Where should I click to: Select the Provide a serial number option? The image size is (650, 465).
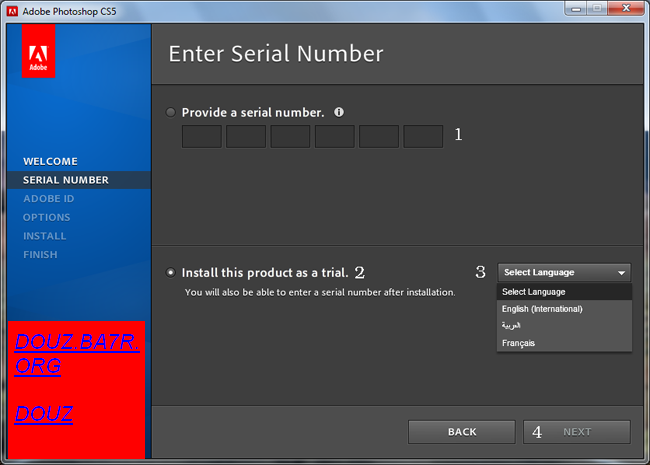[x=171, y=112]
